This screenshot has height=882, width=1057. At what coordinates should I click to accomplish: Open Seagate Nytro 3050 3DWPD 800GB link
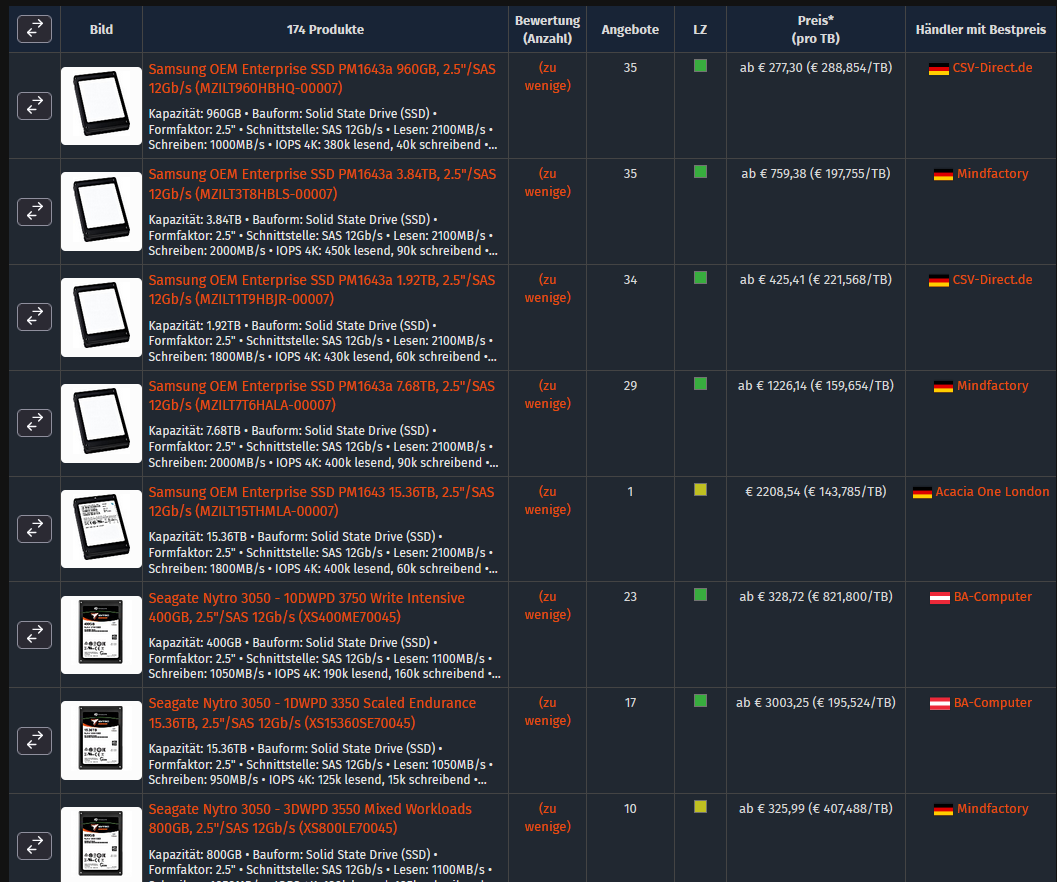click(310, 818)
